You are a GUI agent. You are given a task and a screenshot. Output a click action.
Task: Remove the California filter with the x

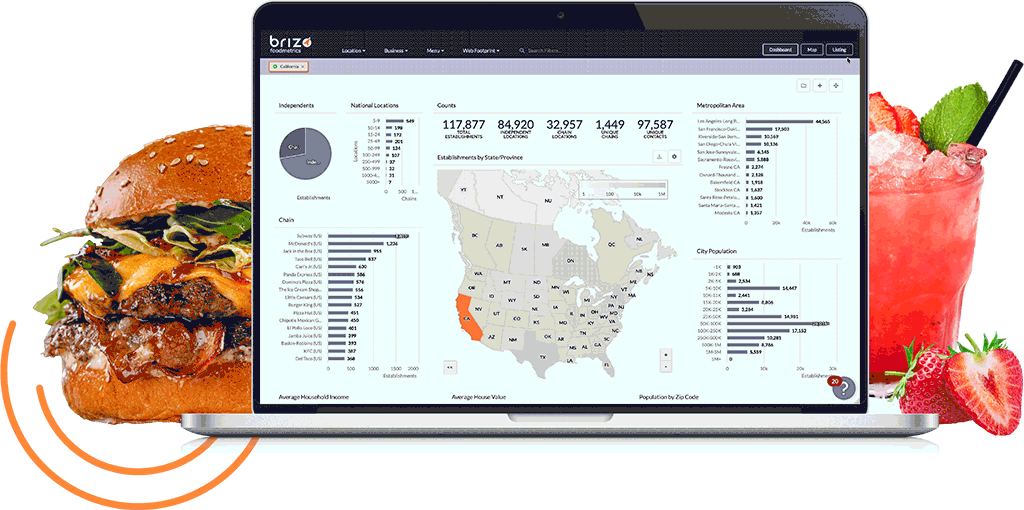303,67
